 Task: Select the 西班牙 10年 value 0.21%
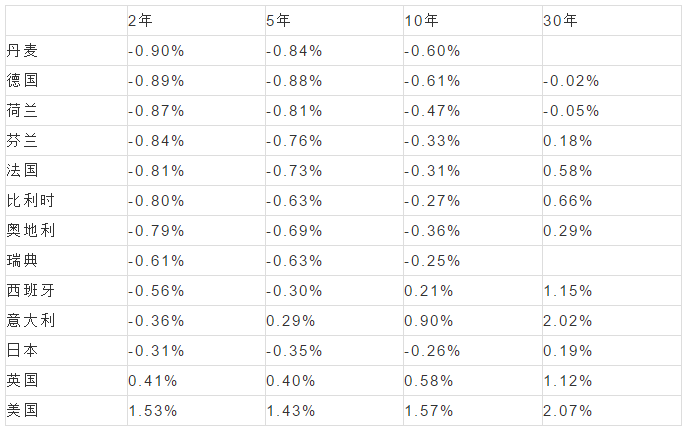429,291
